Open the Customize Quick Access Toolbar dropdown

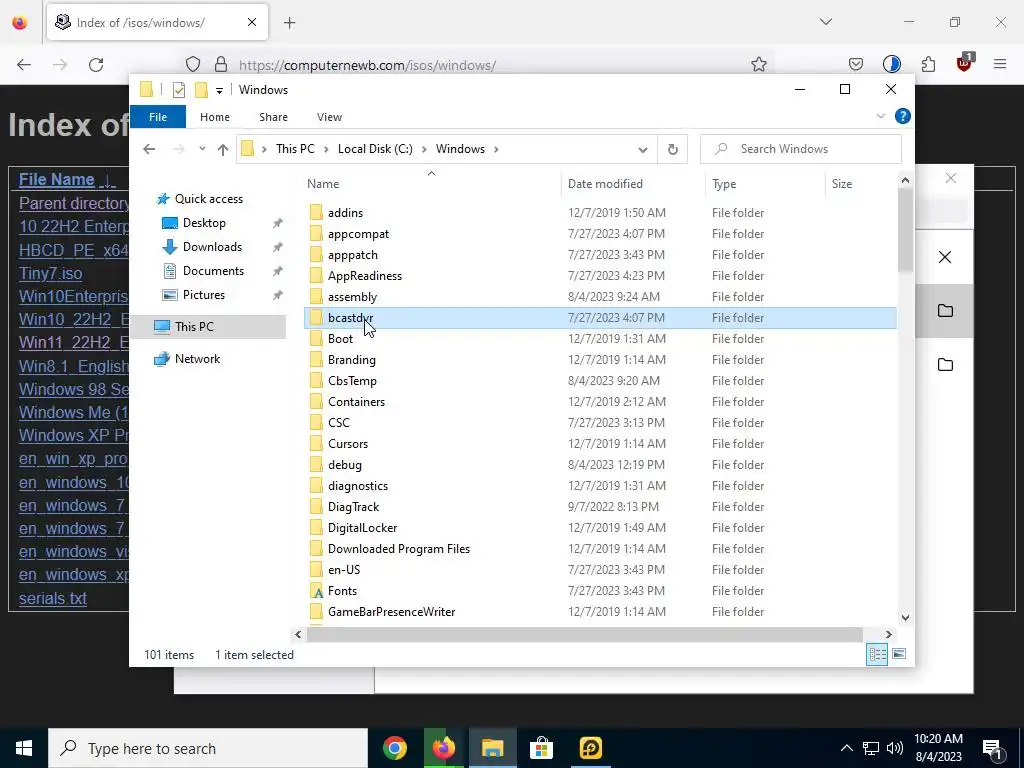[x=219, y=91]
